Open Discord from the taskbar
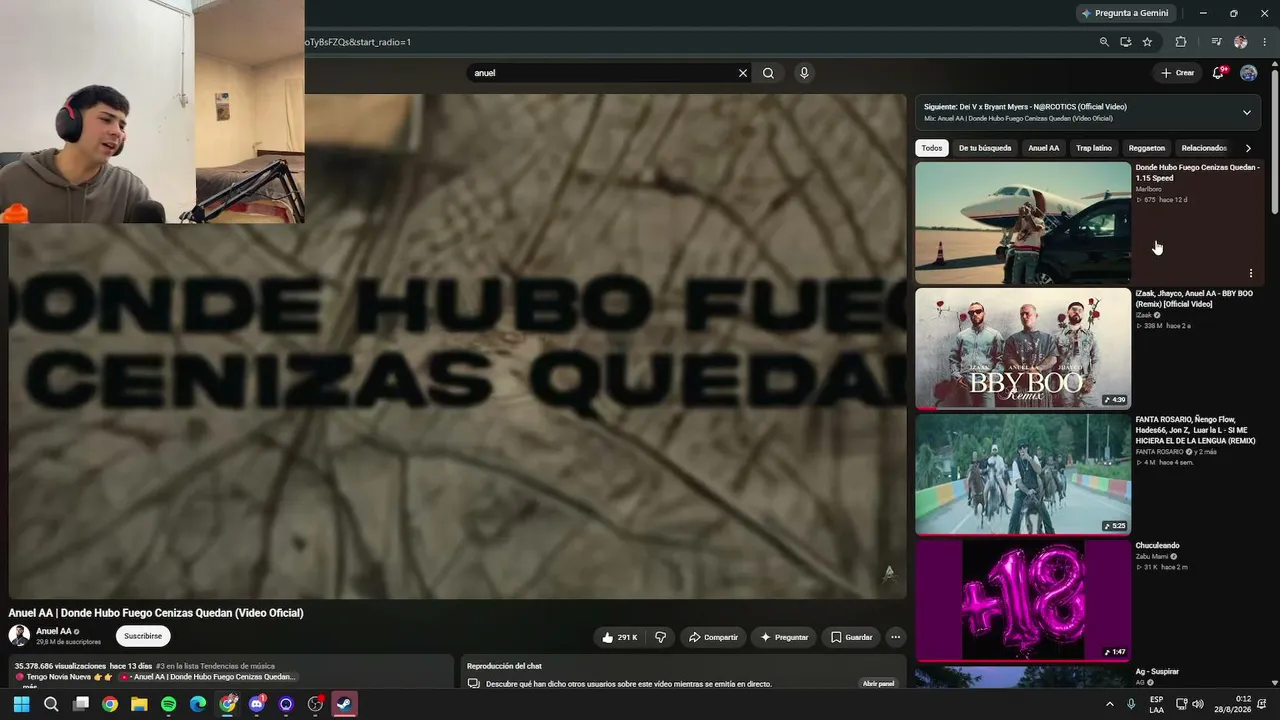The height and width of the screenshot is (720, 1280). click(257, 704)
